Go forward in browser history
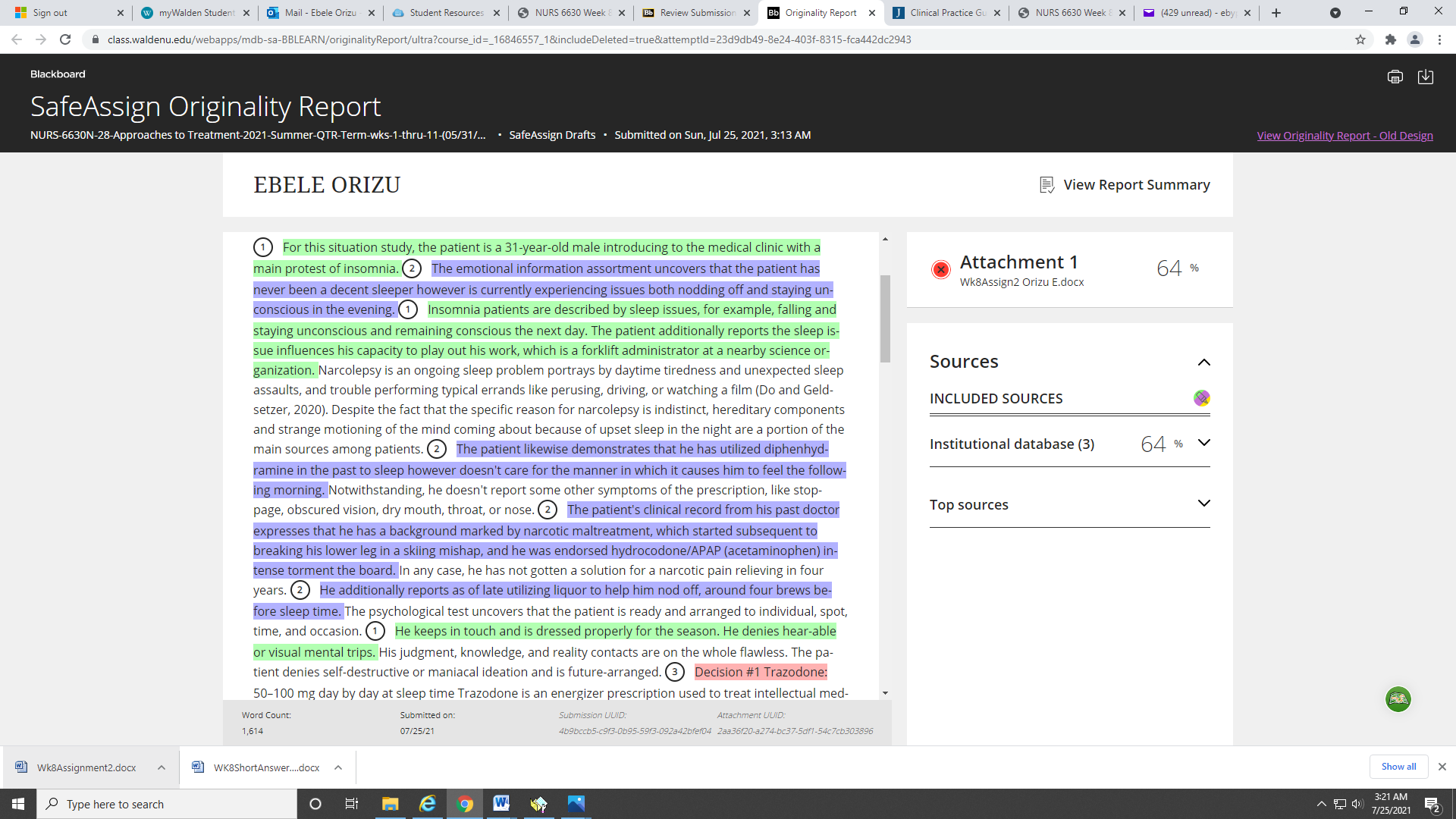1456x819 pixels. [41, 39]
